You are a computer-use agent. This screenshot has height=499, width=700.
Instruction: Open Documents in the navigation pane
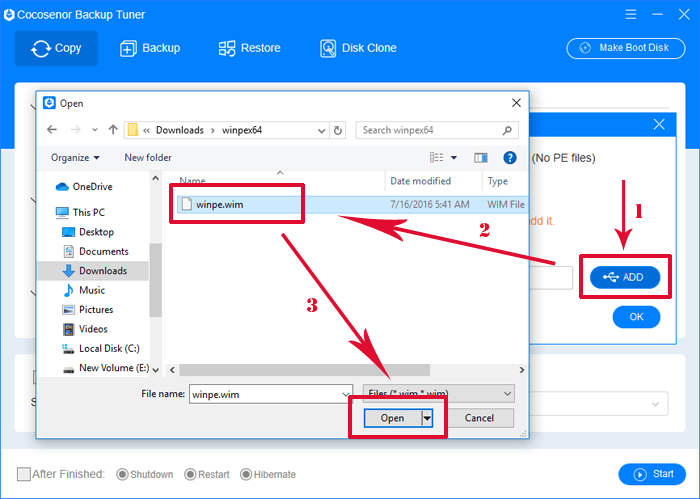tap(96, 251)
